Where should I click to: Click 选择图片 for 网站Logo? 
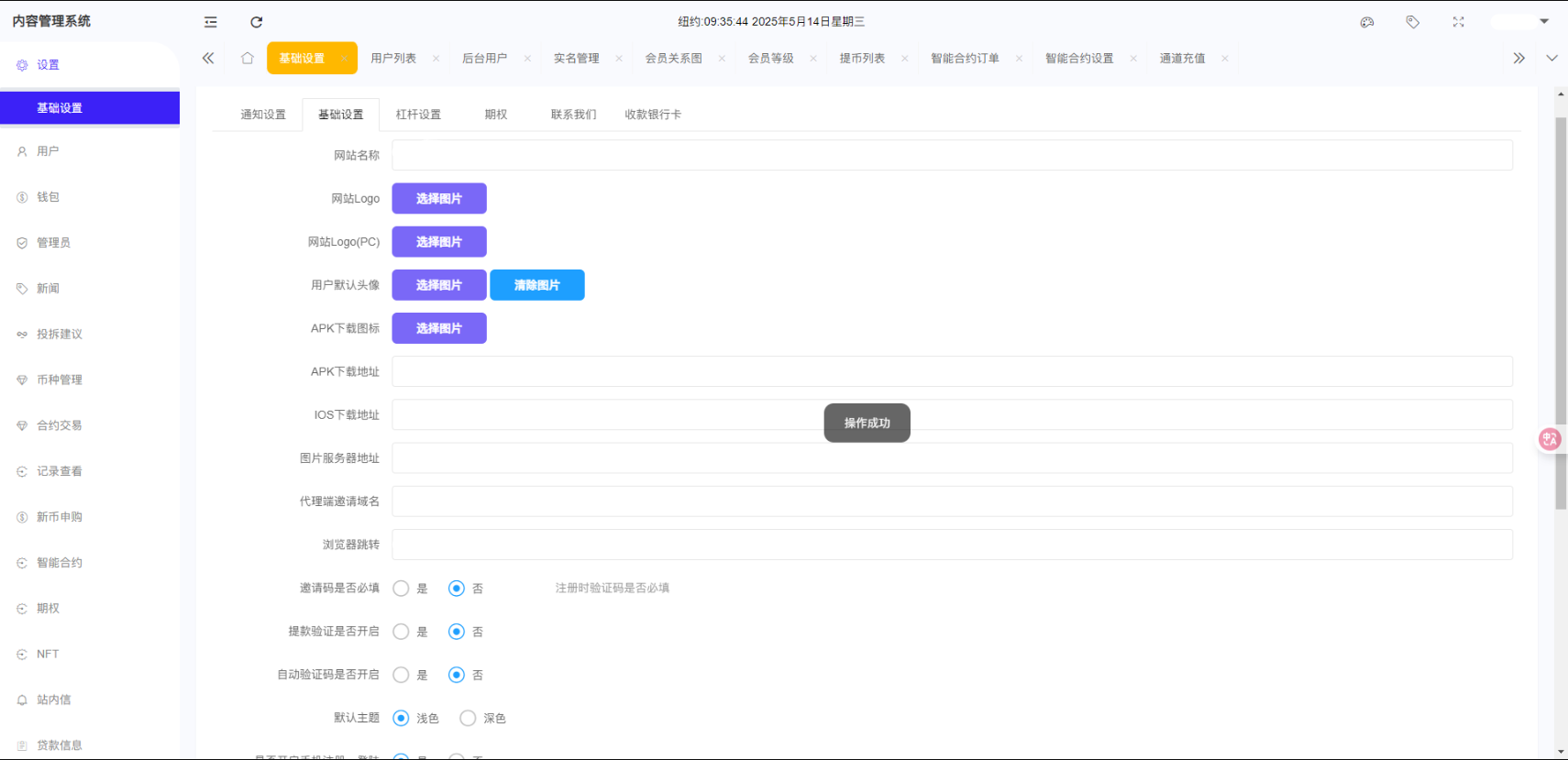point(439,199)
